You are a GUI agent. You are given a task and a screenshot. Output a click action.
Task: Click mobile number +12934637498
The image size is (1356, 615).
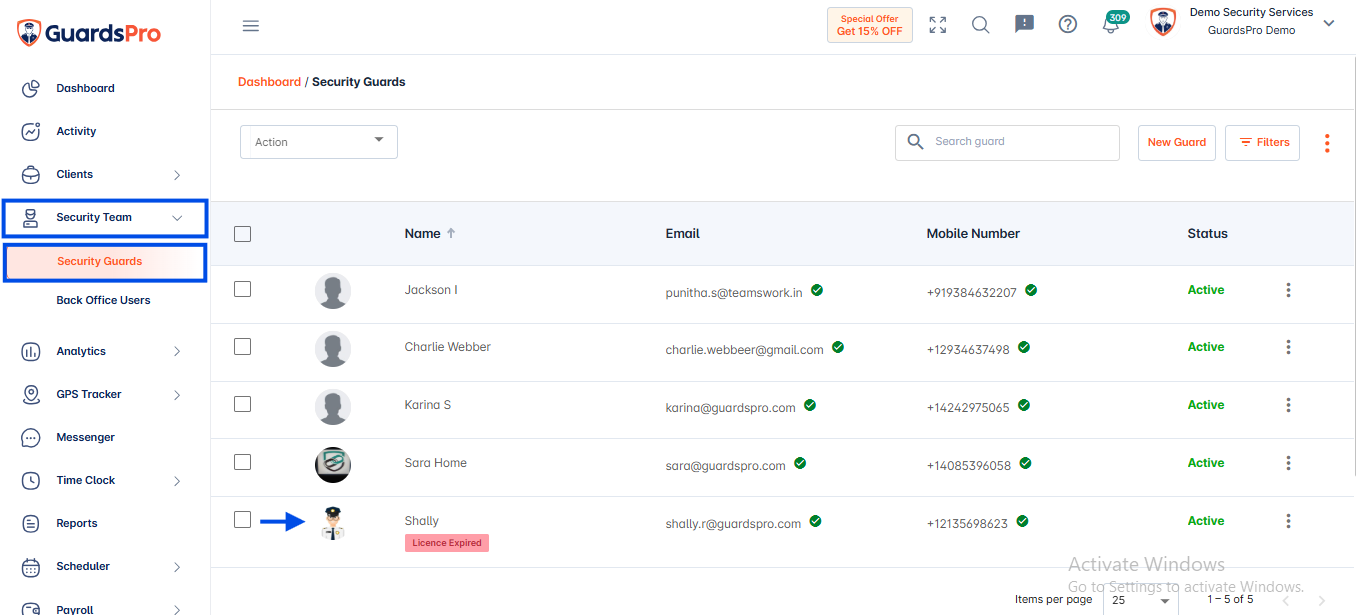tap(968, 350)
